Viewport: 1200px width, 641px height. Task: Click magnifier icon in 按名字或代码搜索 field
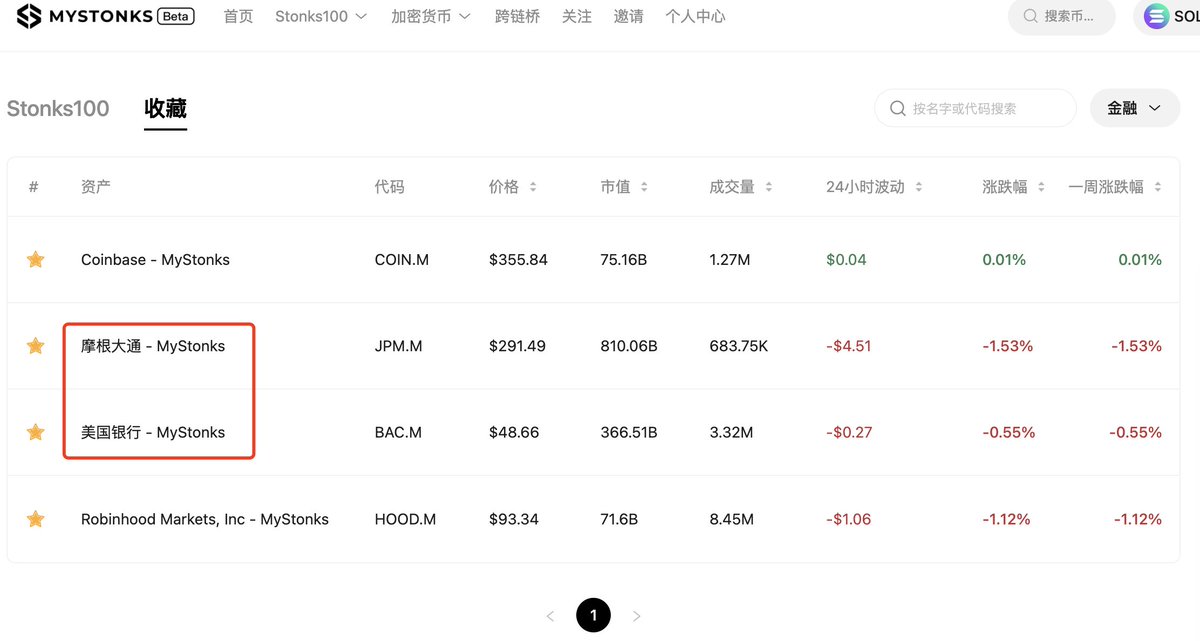coord(897,108)
